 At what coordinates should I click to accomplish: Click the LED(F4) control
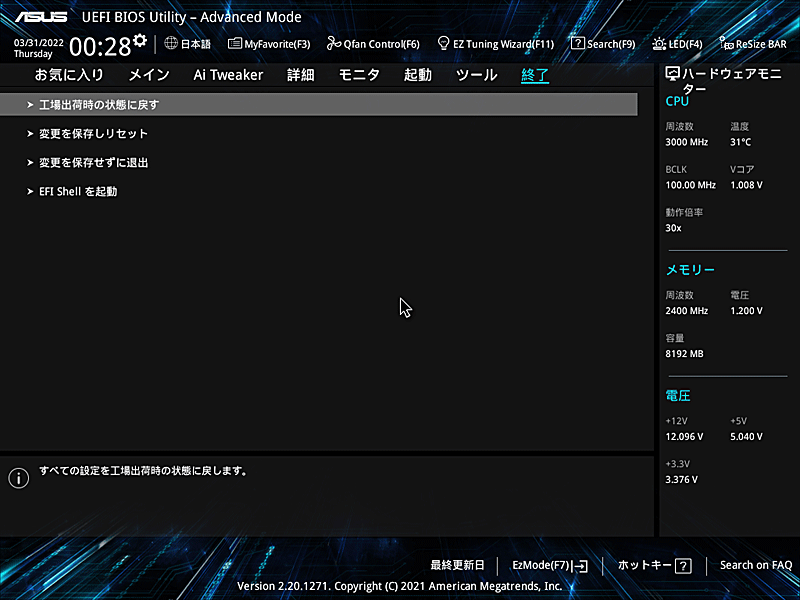tap(677, 44)
